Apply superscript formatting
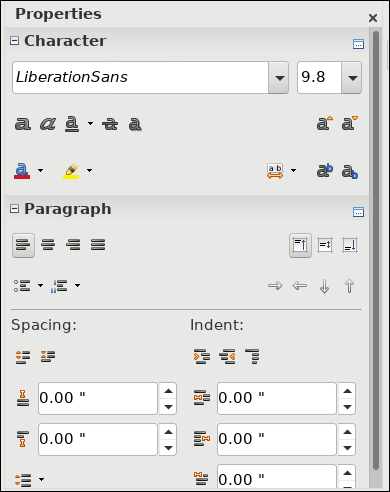Screen dimensions: 390x492 click(325, 171)
